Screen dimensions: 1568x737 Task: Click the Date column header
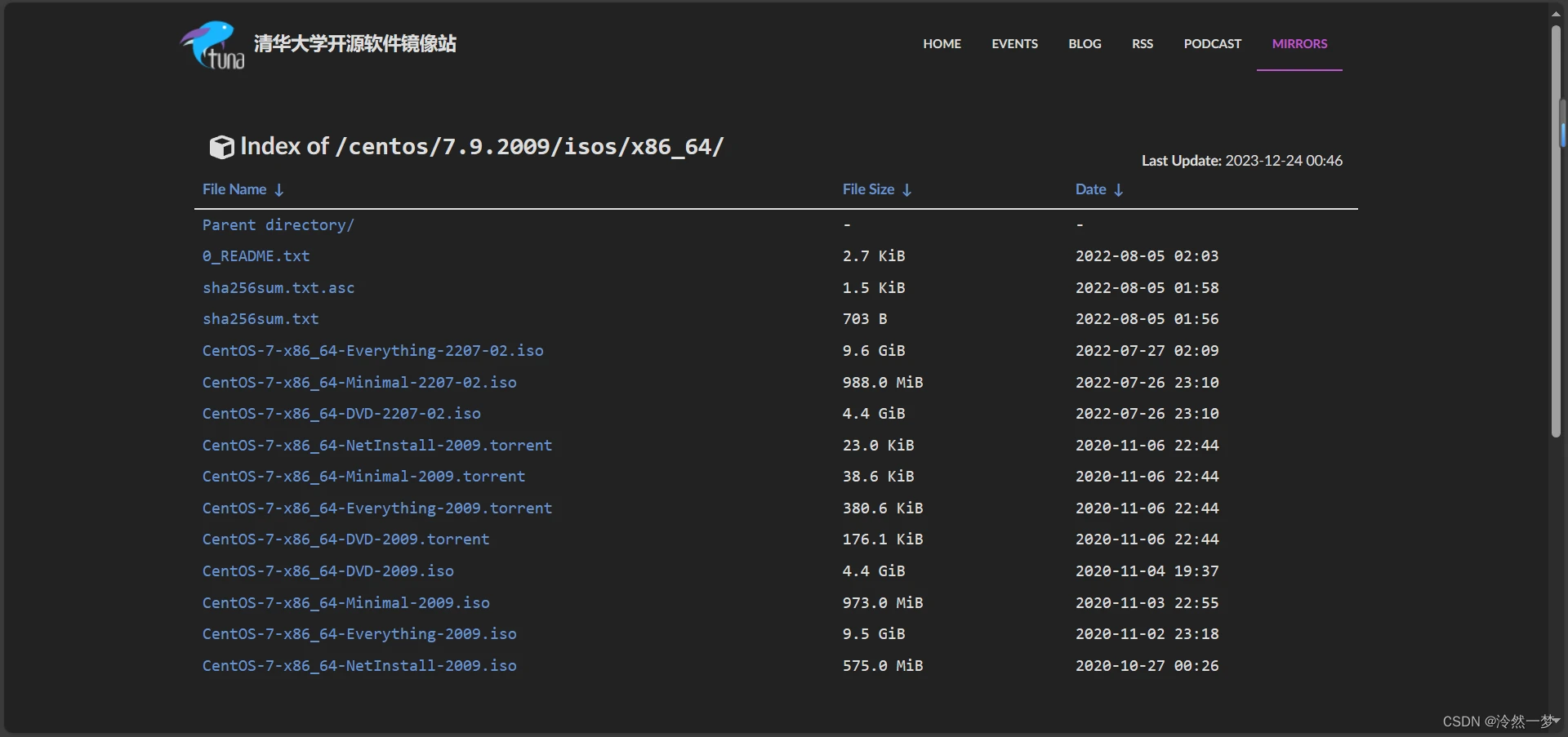point(1090,189)
